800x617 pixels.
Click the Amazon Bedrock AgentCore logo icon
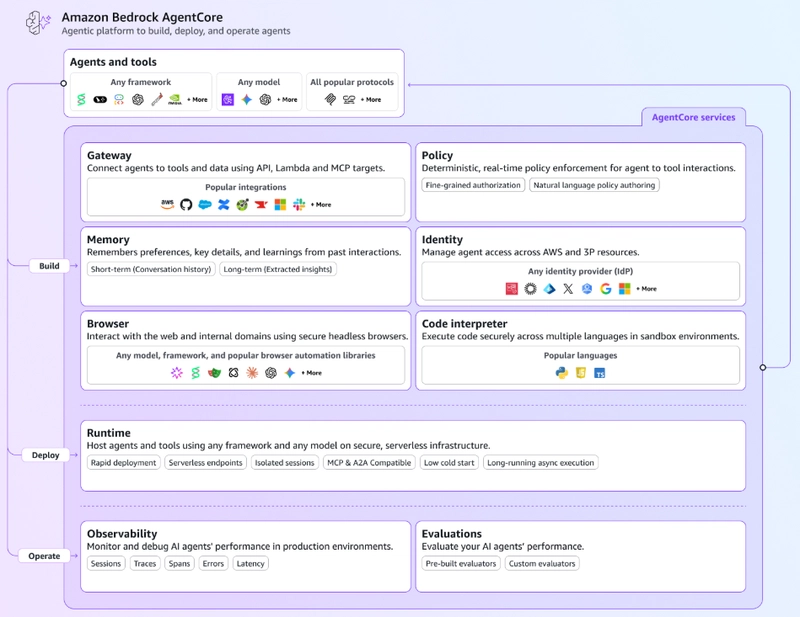click(38, 23)
